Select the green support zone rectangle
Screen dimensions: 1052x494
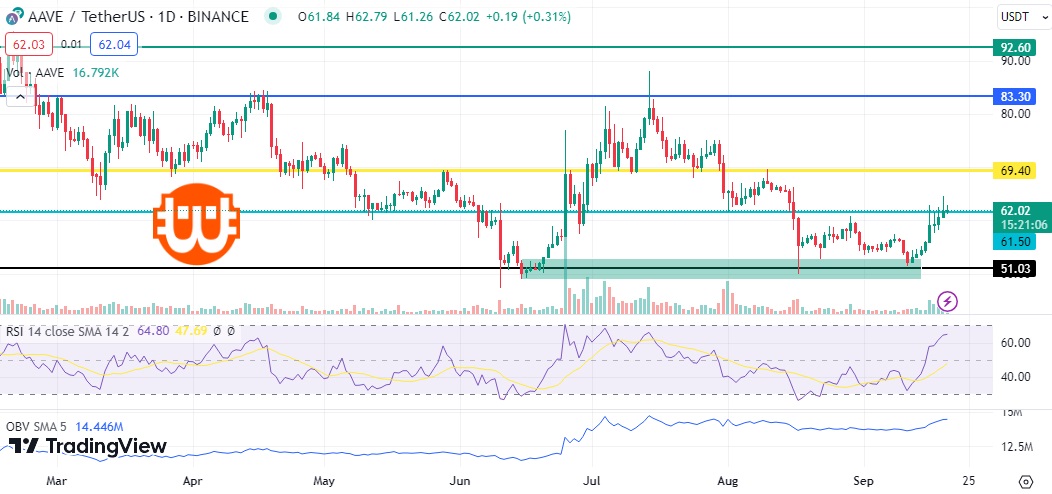tap(721, 268)
